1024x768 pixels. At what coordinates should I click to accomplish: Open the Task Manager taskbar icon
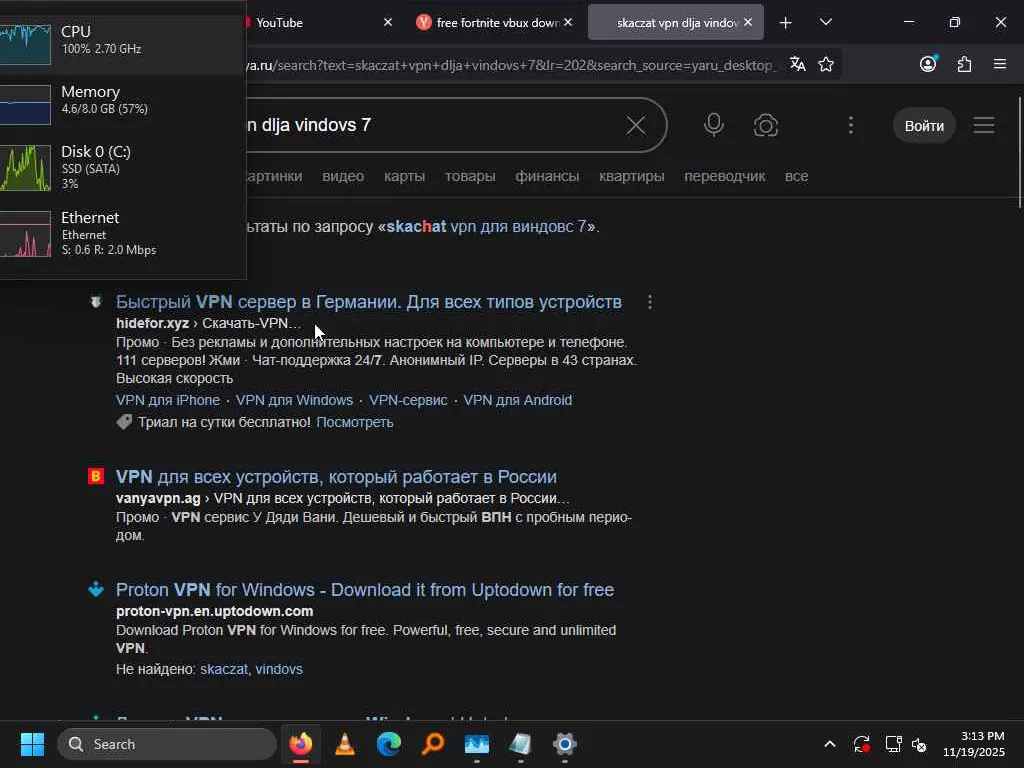point(477,744)
